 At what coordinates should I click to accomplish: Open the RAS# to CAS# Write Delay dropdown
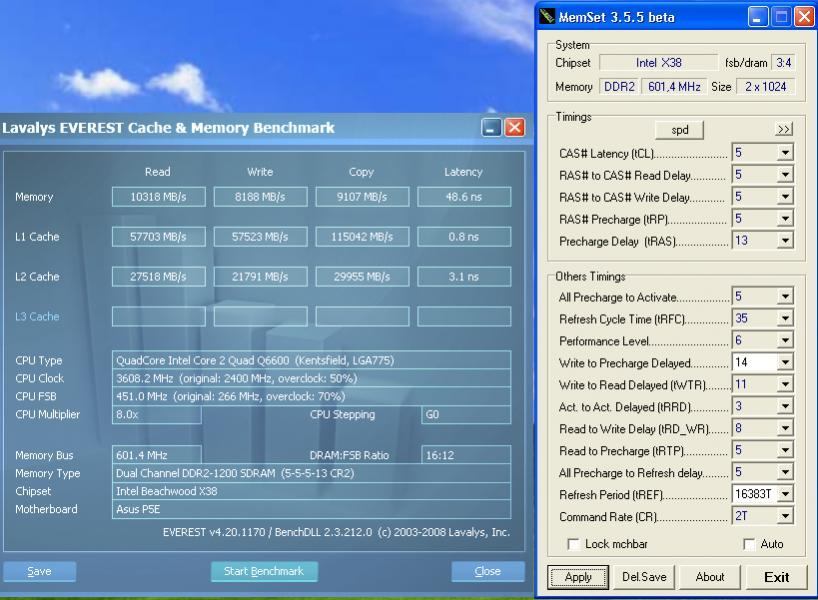[785, 197]
